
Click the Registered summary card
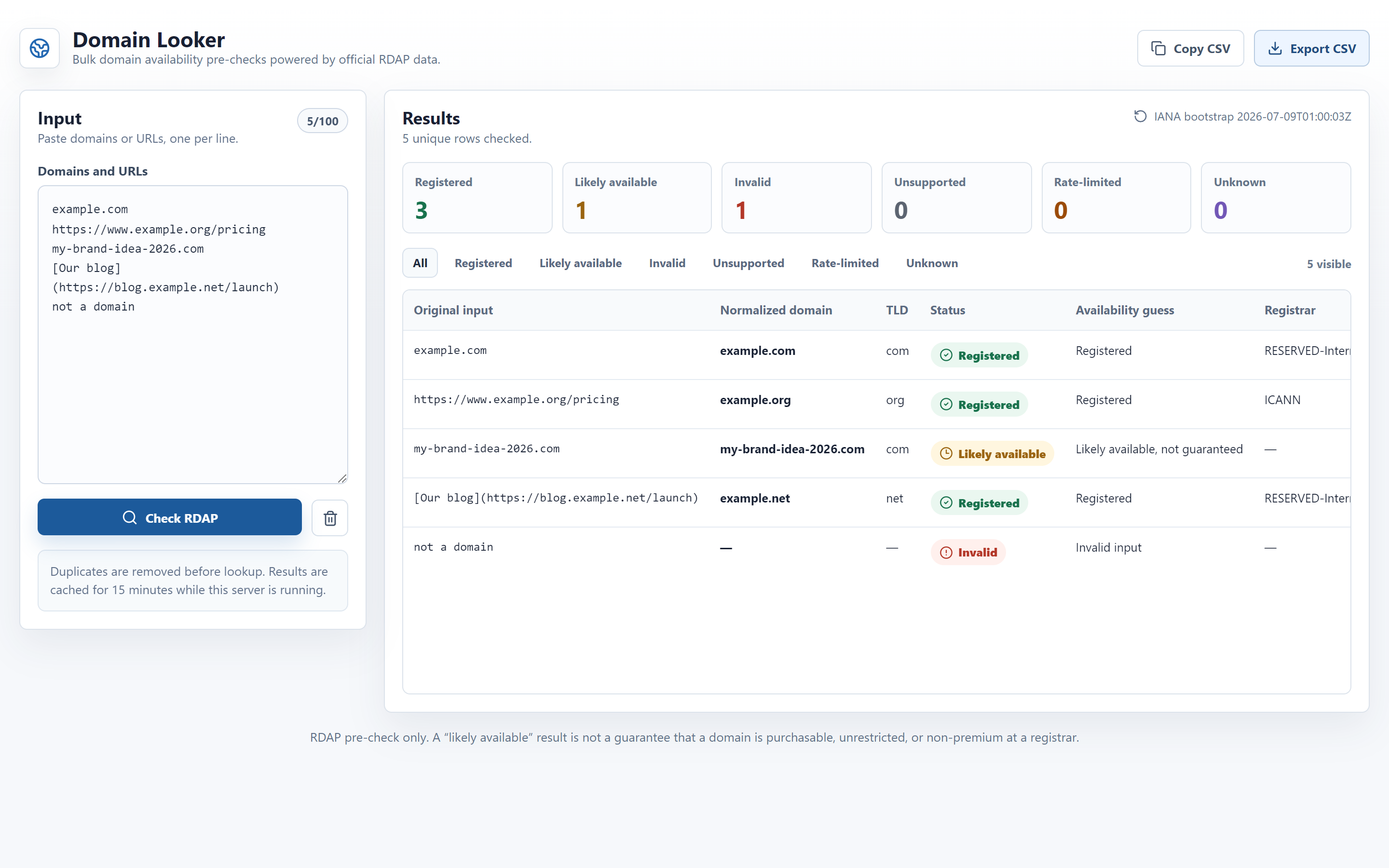pyautogui.click(x=477, y=198)
